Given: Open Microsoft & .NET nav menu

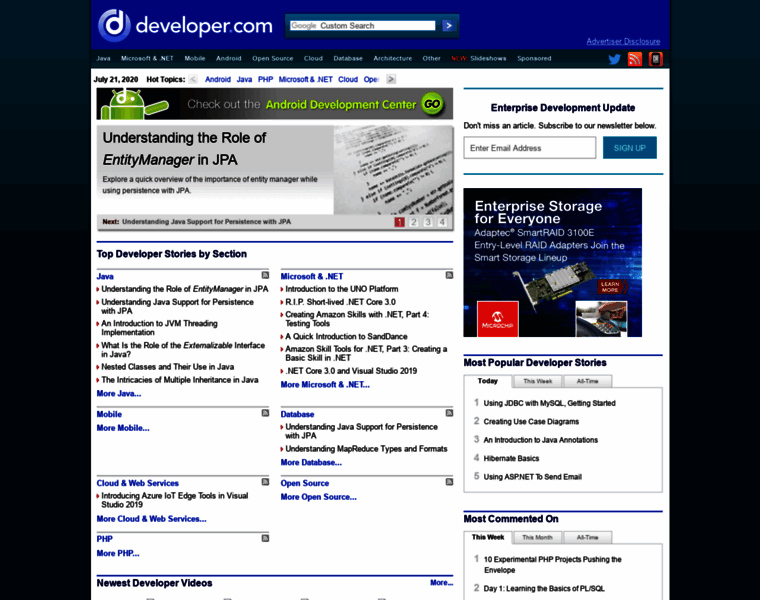Looking at the screenshot, I should coord(147,58).
